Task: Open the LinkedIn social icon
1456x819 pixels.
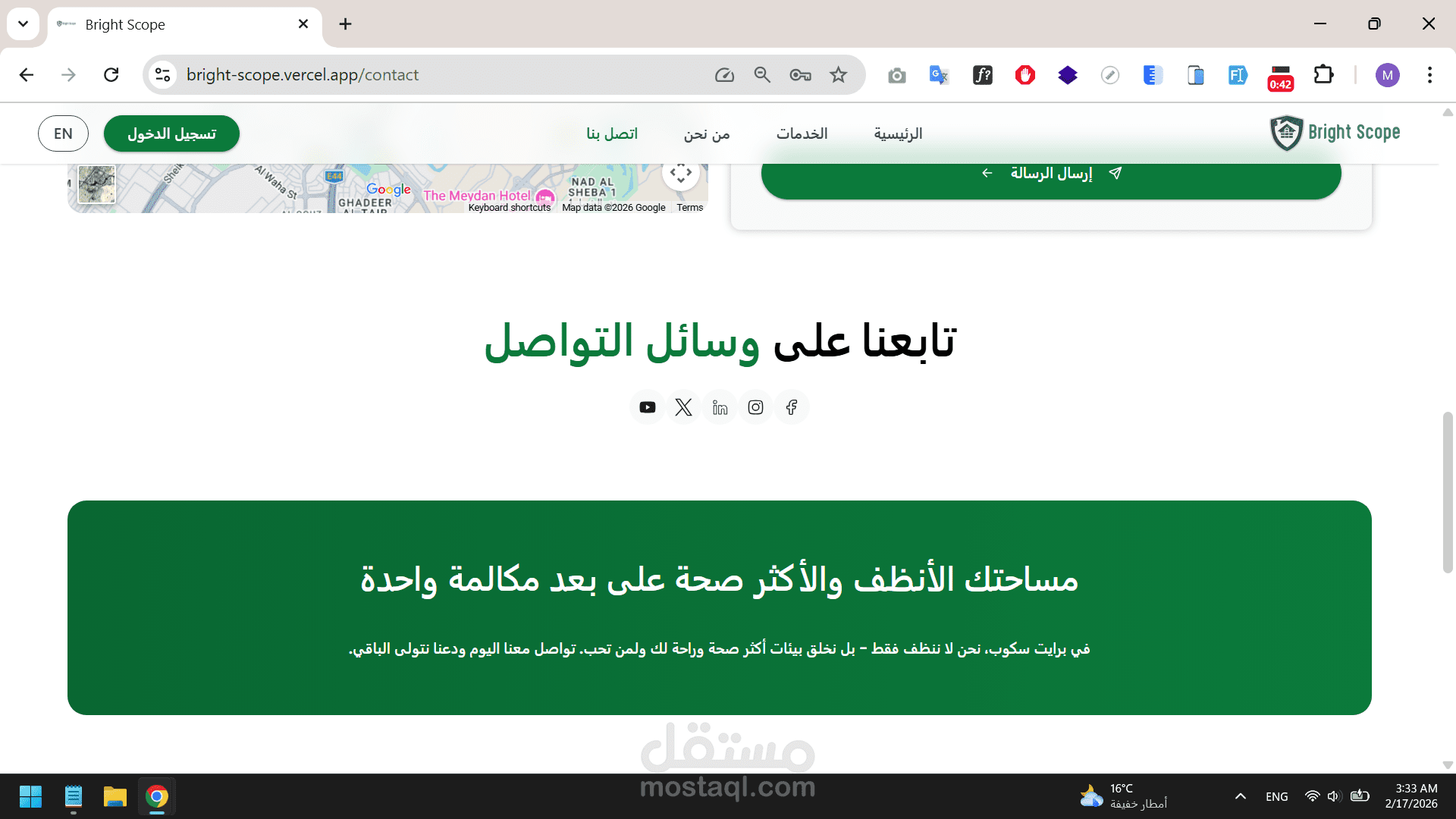Action: 720,407
